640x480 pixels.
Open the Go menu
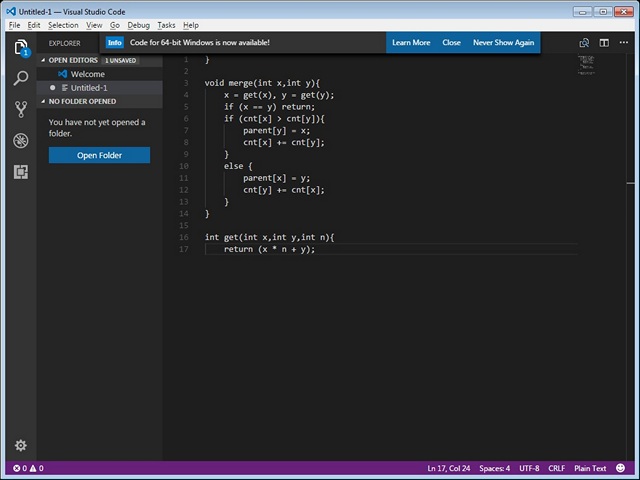115,25
